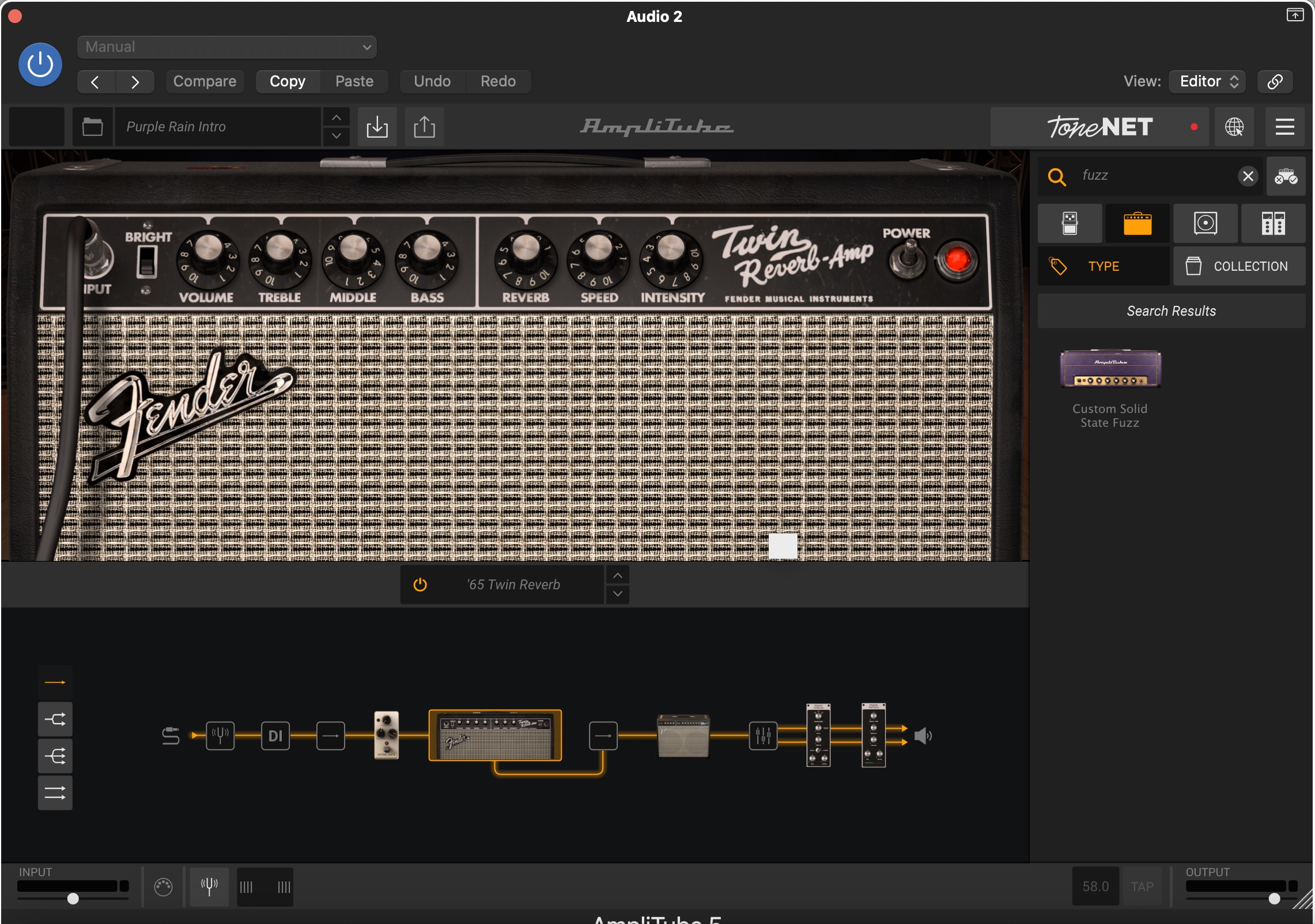Select the DI block in signal chain

coord(275,736)
